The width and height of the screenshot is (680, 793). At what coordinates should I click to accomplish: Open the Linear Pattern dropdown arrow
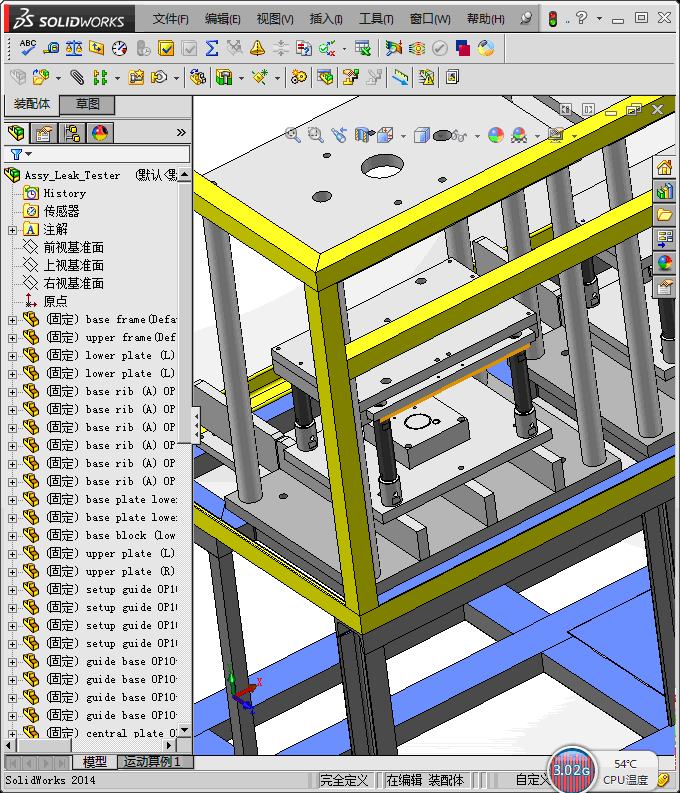coord(117,78)
